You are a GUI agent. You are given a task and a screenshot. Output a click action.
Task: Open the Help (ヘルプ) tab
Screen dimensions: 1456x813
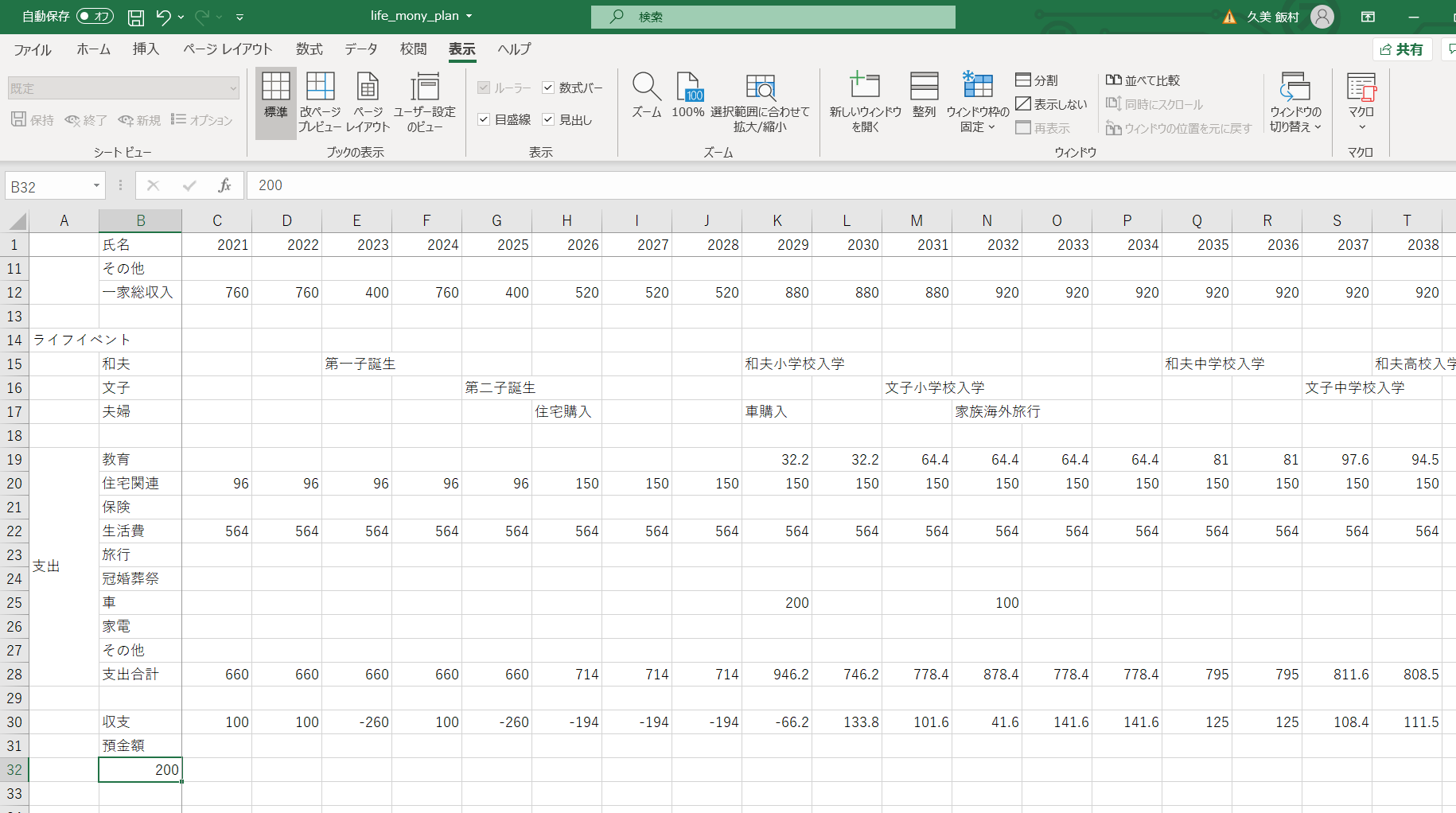click(514, 49)
